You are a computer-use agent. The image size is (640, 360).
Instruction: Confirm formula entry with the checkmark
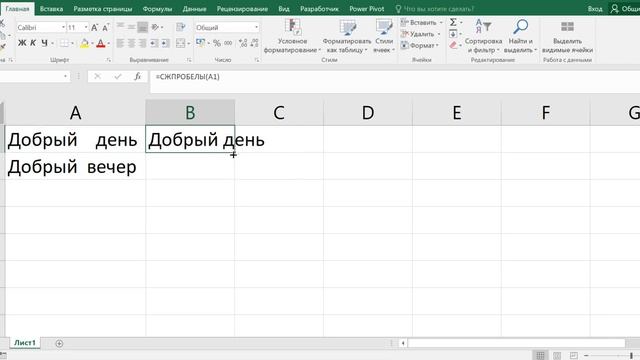point(118,76)
